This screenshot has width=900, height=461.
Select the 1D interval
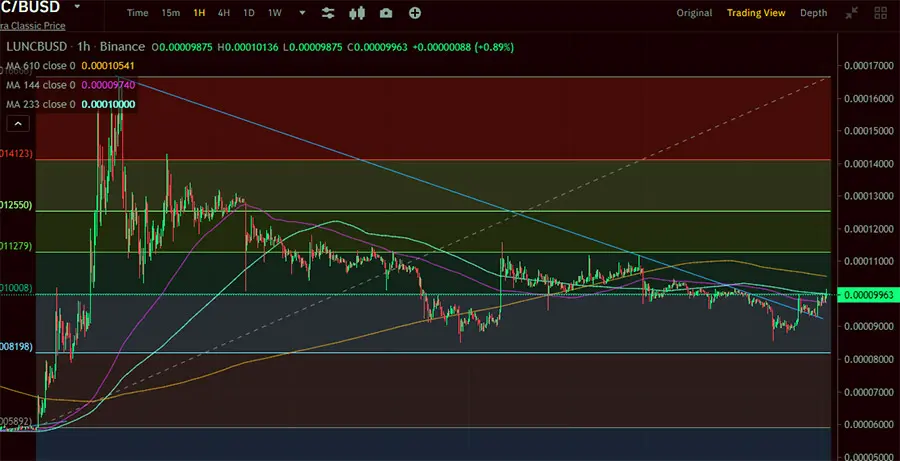click(x=249, y=13)
